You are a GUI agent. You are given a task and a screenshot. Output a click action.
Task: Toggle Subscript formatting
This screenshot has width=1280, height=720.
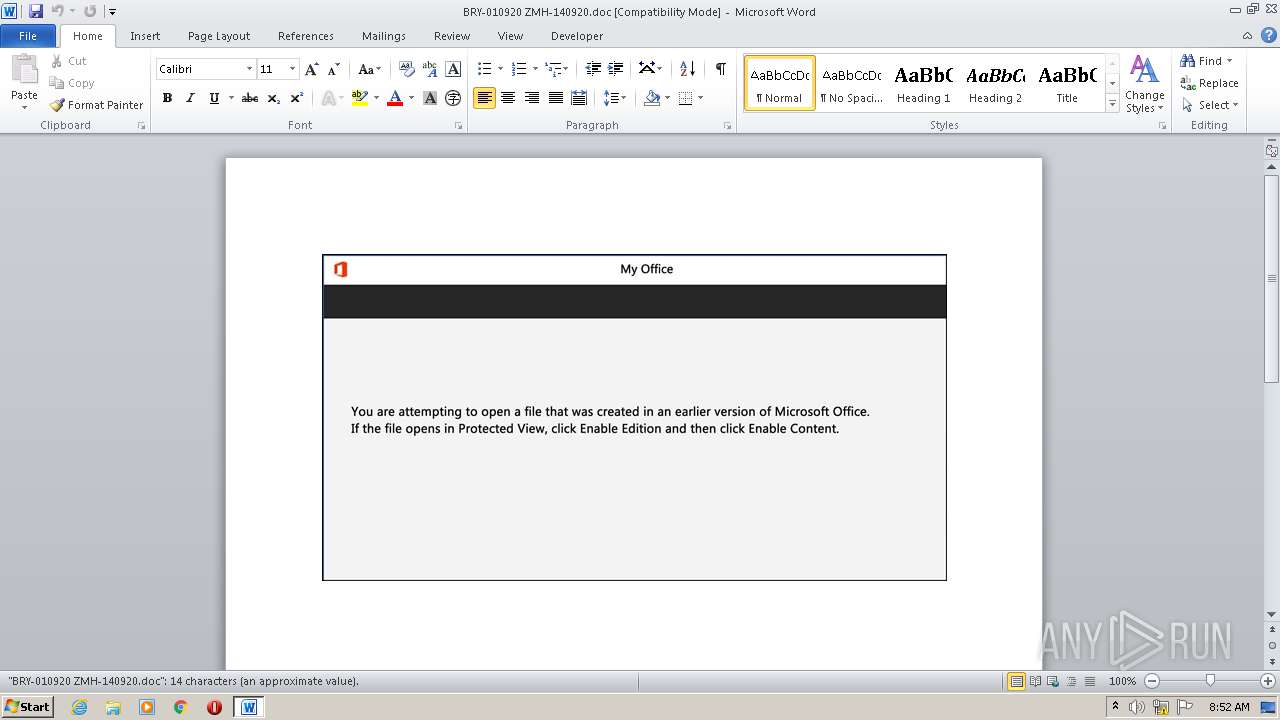coord(274,98)
